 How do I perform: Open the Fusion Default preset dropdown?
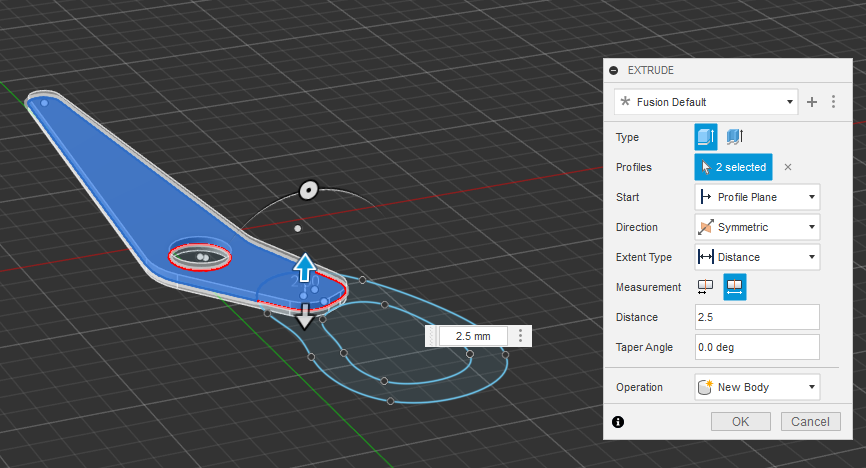pos(706,102)
